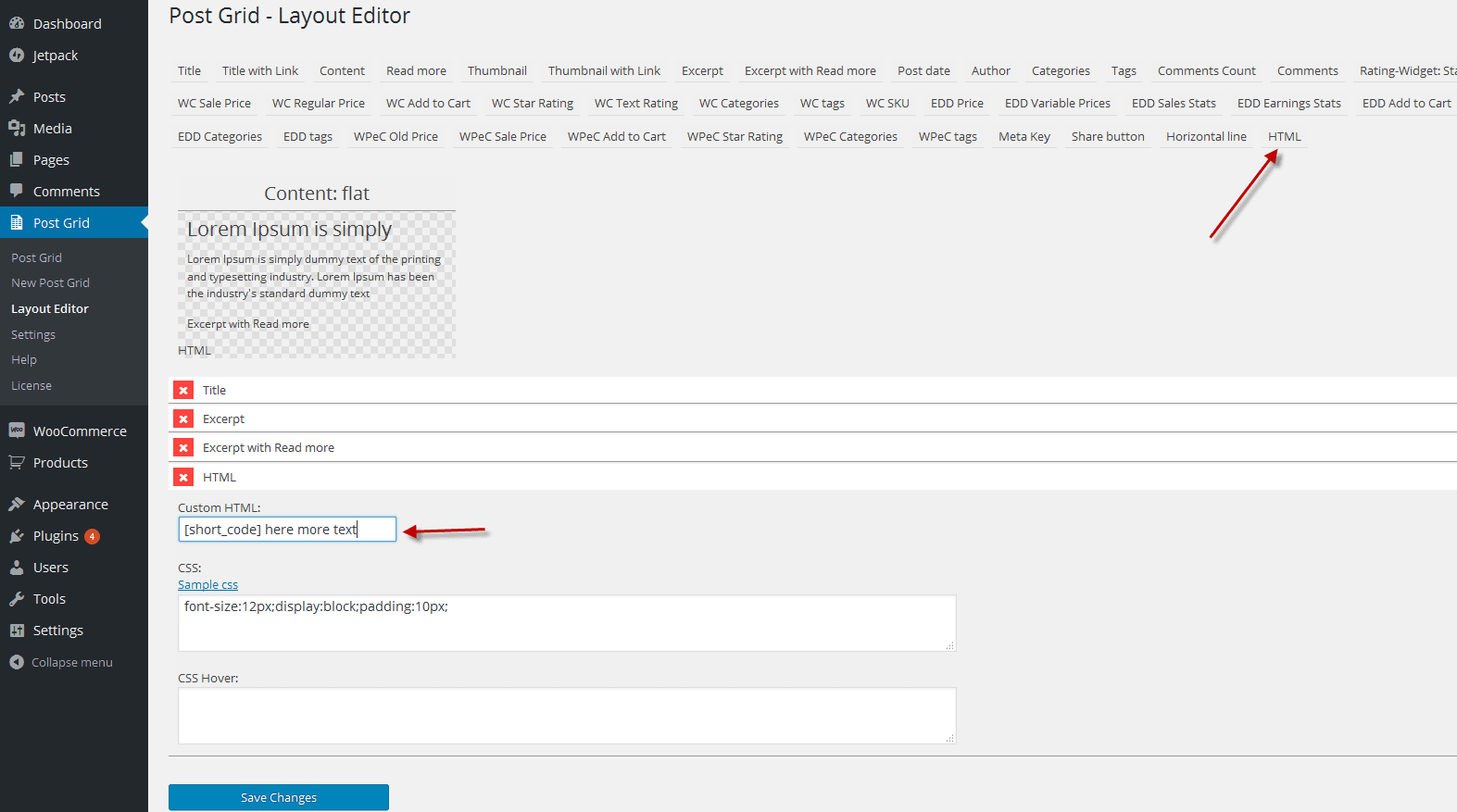This screenshot has height=812, width=1457.
Task: Add the Meta Key element
Action: click(x=1024, y=137)
